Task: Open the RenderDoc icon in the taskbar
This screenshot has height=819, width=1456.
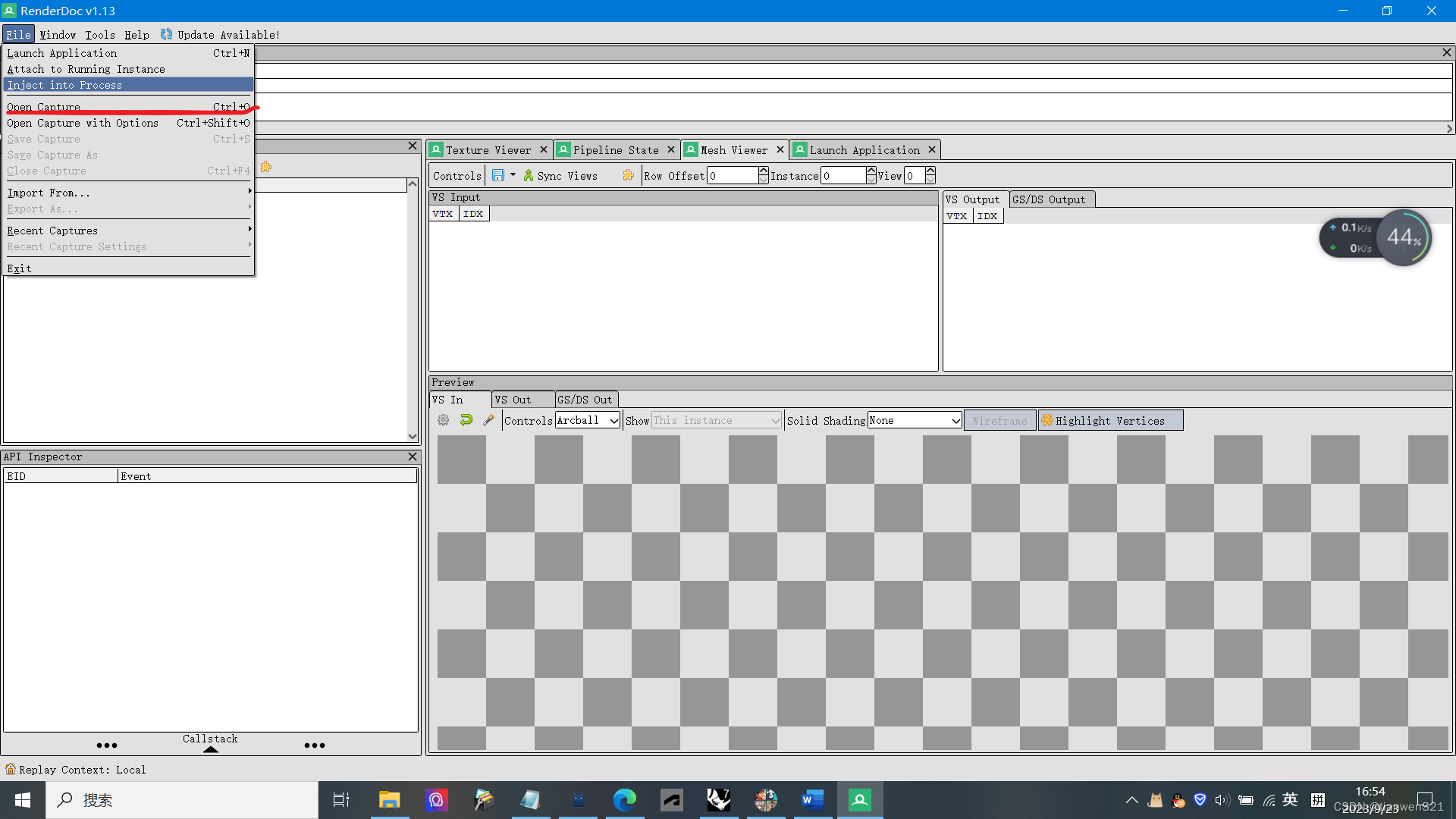Action: [x=859, y=800]
